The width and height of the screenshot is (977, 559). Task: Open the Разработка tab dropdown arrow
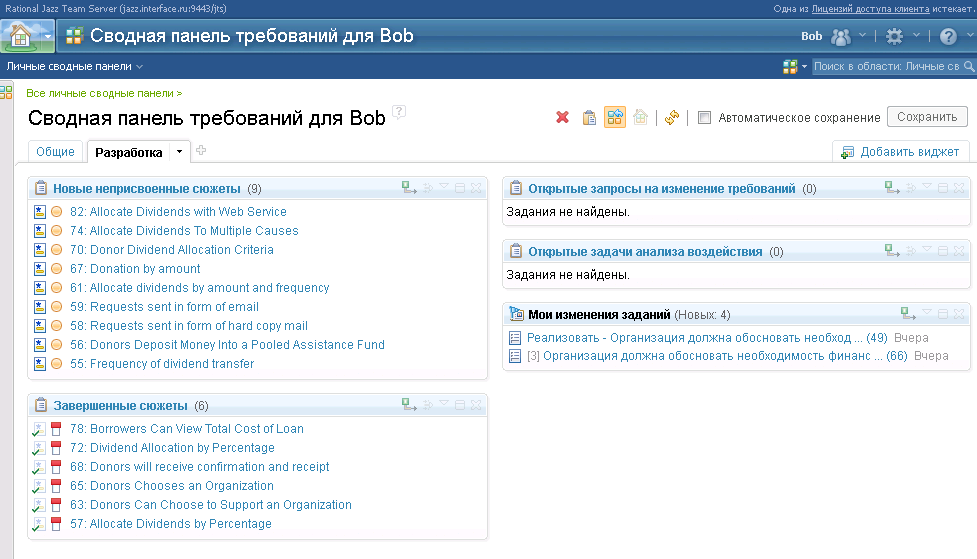pos(179,151)
